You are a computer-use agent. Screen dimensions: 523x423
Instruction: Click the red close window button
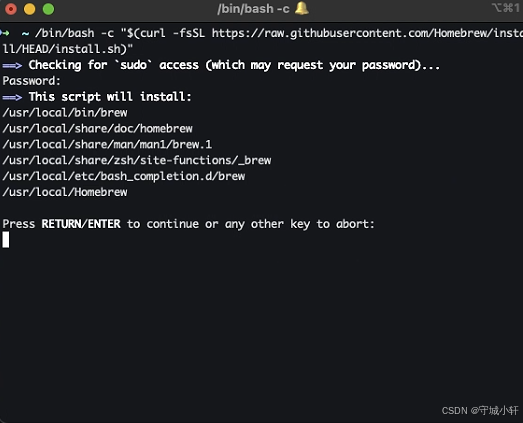point(11,9)
